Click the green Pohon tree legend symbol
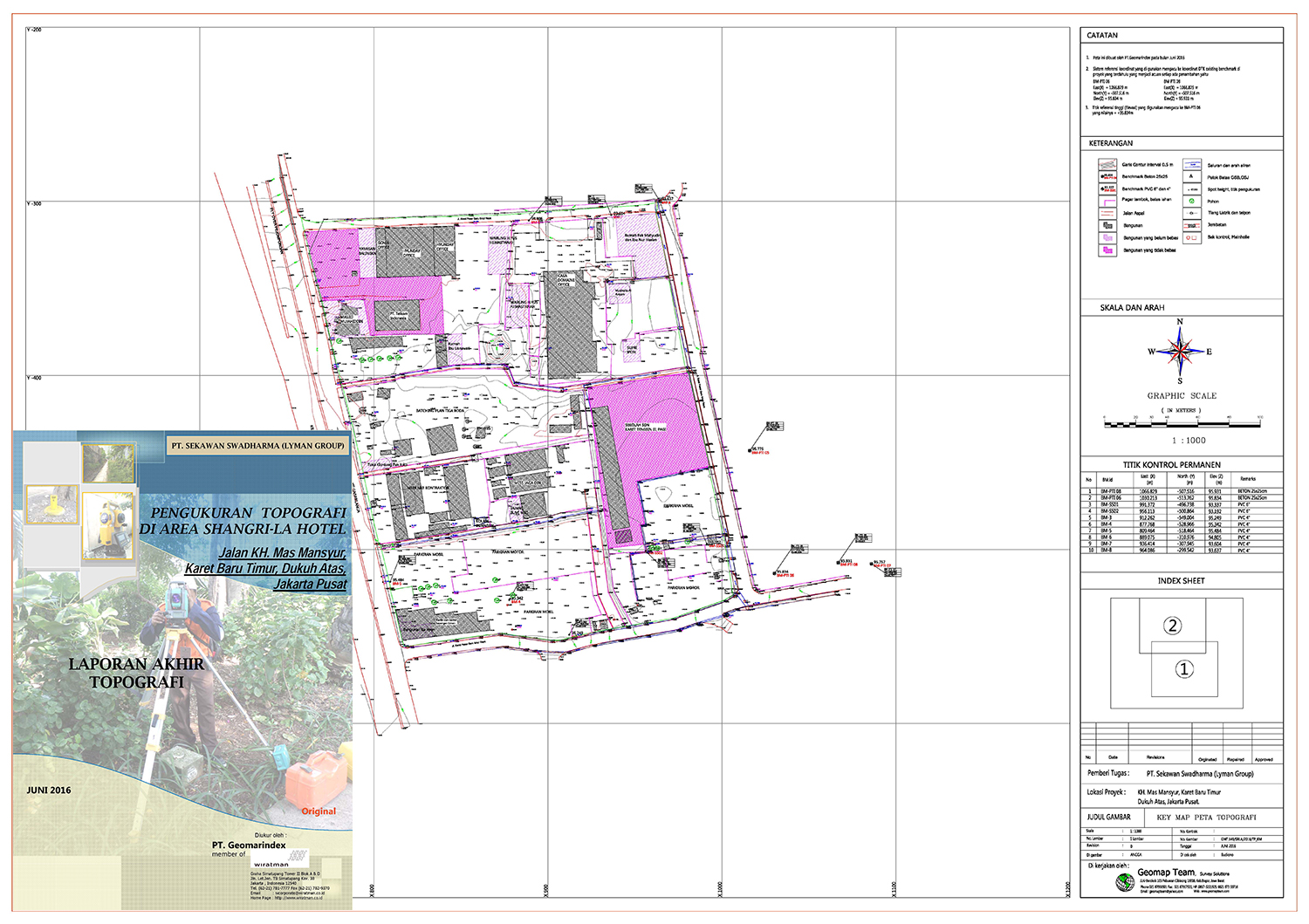The width and height of the screenshot is (1309, 924). 1192,202
